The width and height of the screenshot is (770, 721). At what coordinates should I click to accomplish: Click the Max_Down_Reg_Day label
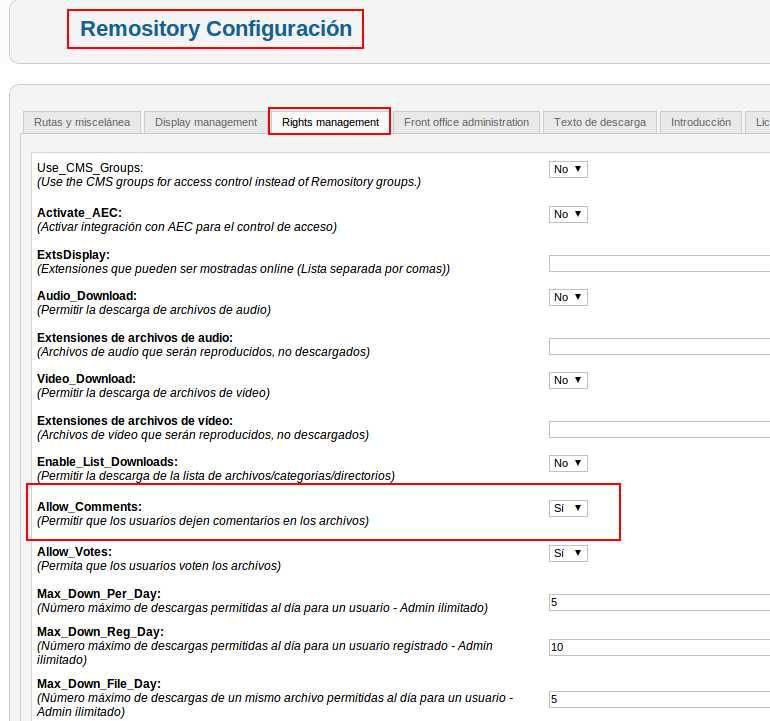point(100,632)
